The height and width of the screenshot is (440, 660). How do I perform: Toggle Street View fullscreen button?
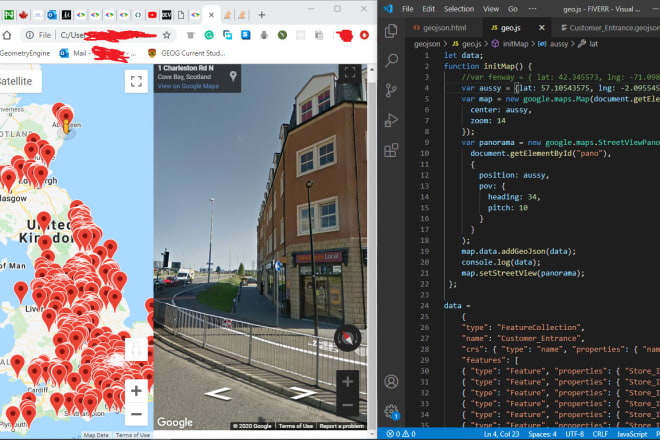(350, 72)
